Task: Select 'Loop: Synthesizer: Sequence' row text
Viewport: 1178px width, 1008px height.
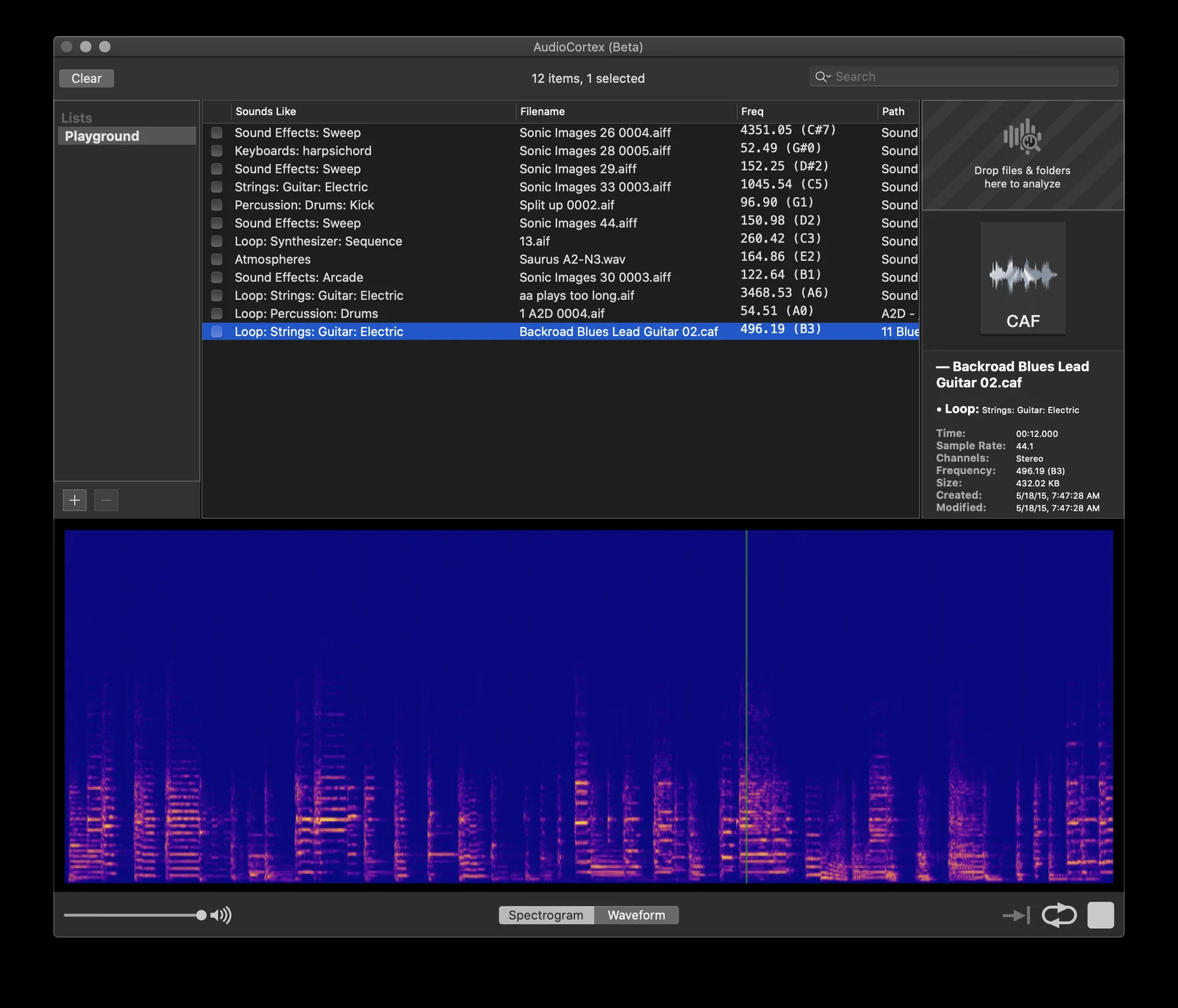Action: point(319,241)
